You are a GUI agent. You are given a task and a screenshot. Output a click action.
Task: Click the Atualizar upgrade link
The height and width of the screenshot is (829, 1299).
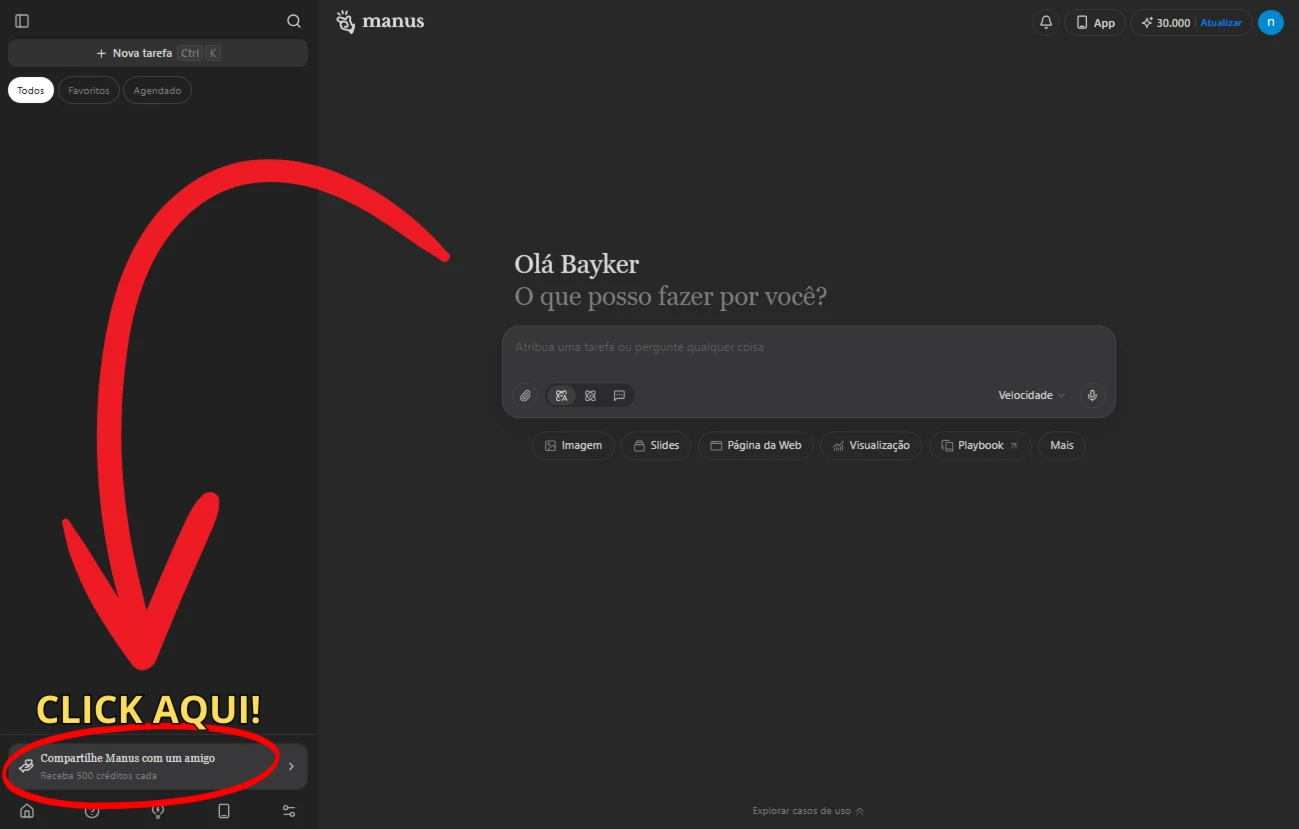pos(1221,23)
